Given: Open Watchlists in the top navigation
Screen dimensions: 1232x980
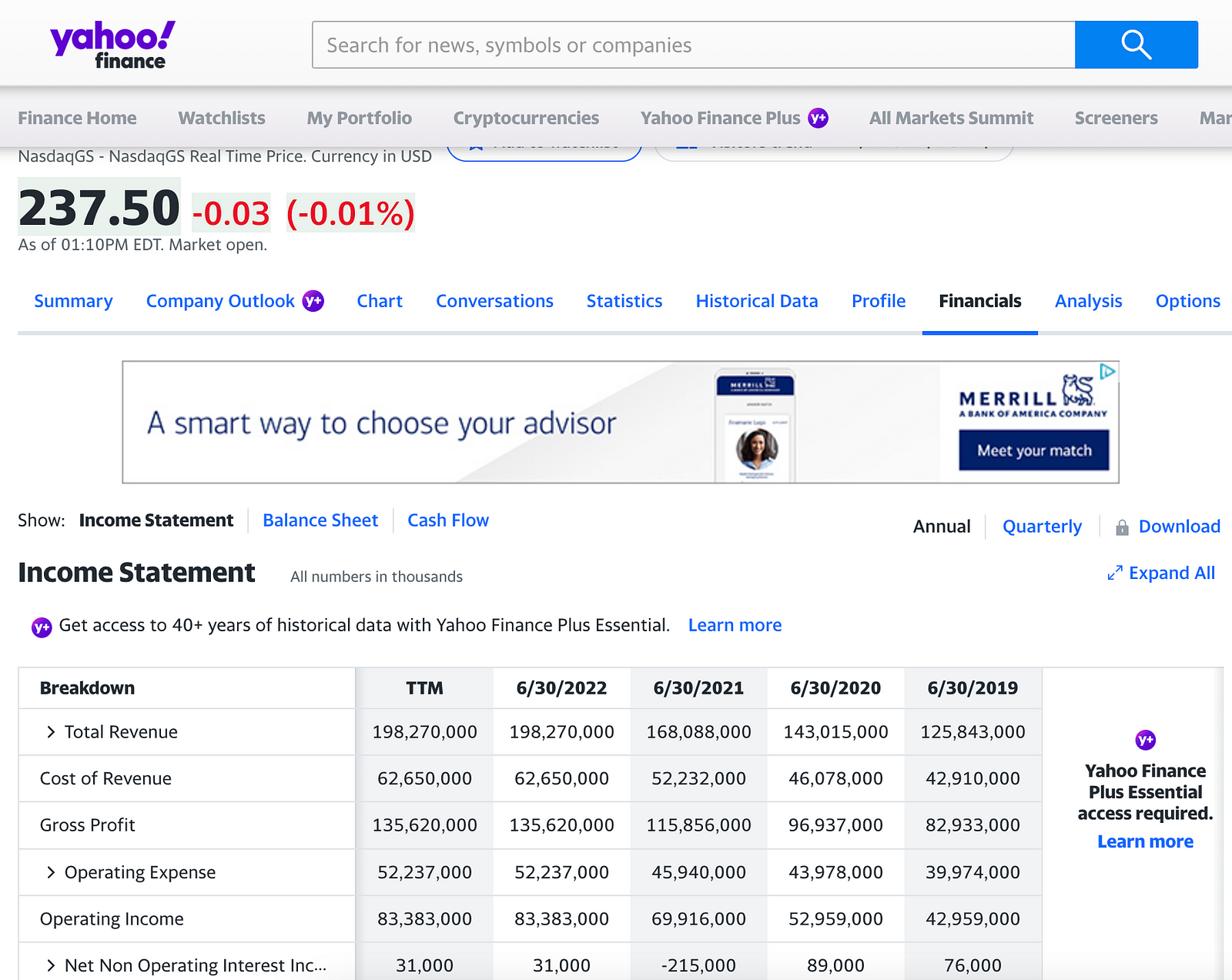Looking at the screenshot, I should point(222,118).
